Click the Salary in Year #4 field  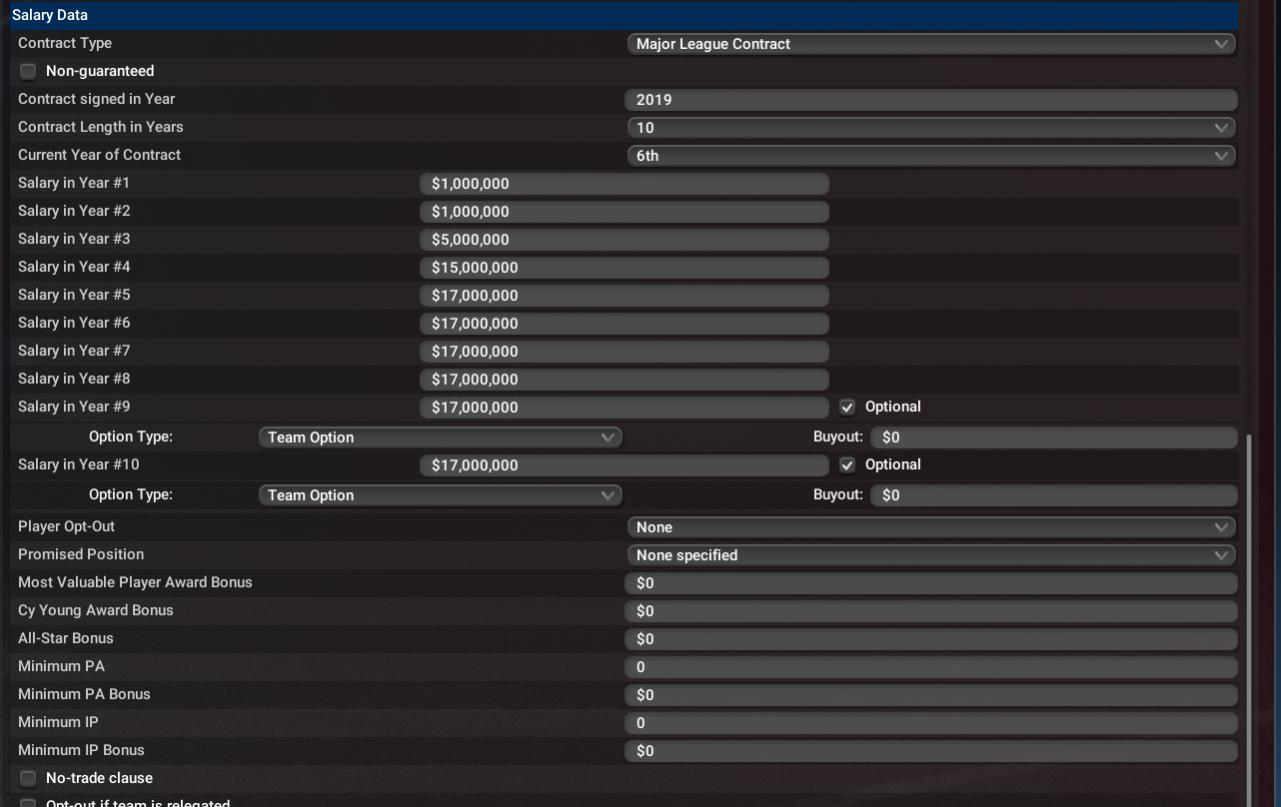point(624,268)
